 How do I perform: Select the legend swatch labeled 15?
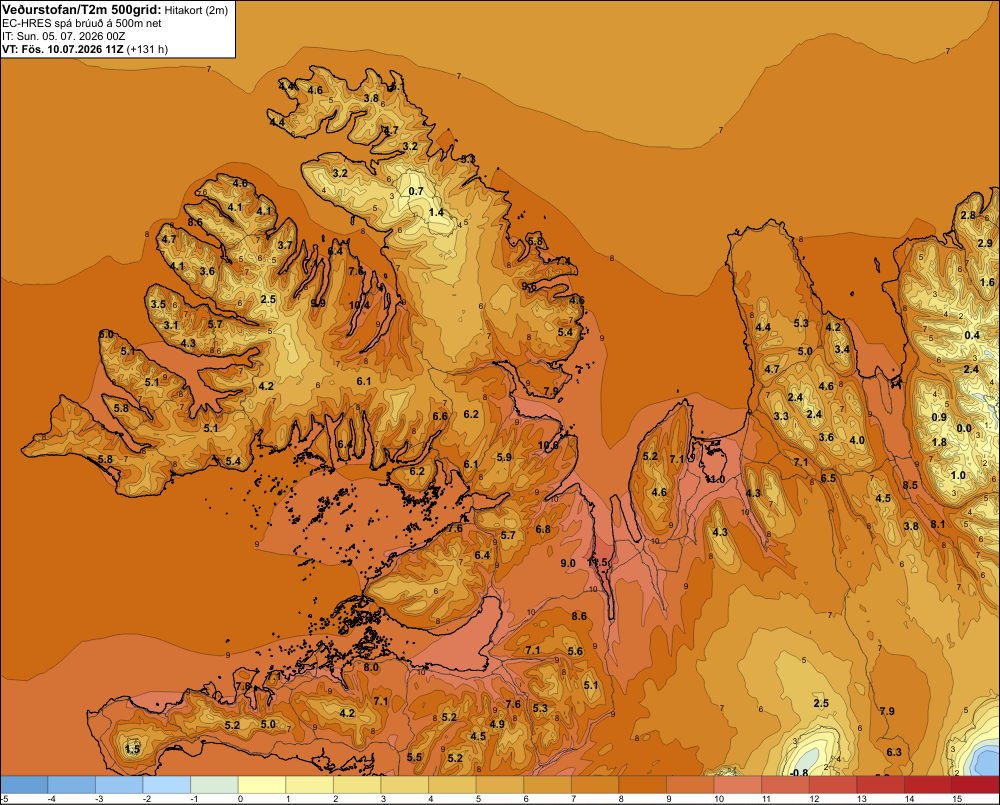coord(975,785)
